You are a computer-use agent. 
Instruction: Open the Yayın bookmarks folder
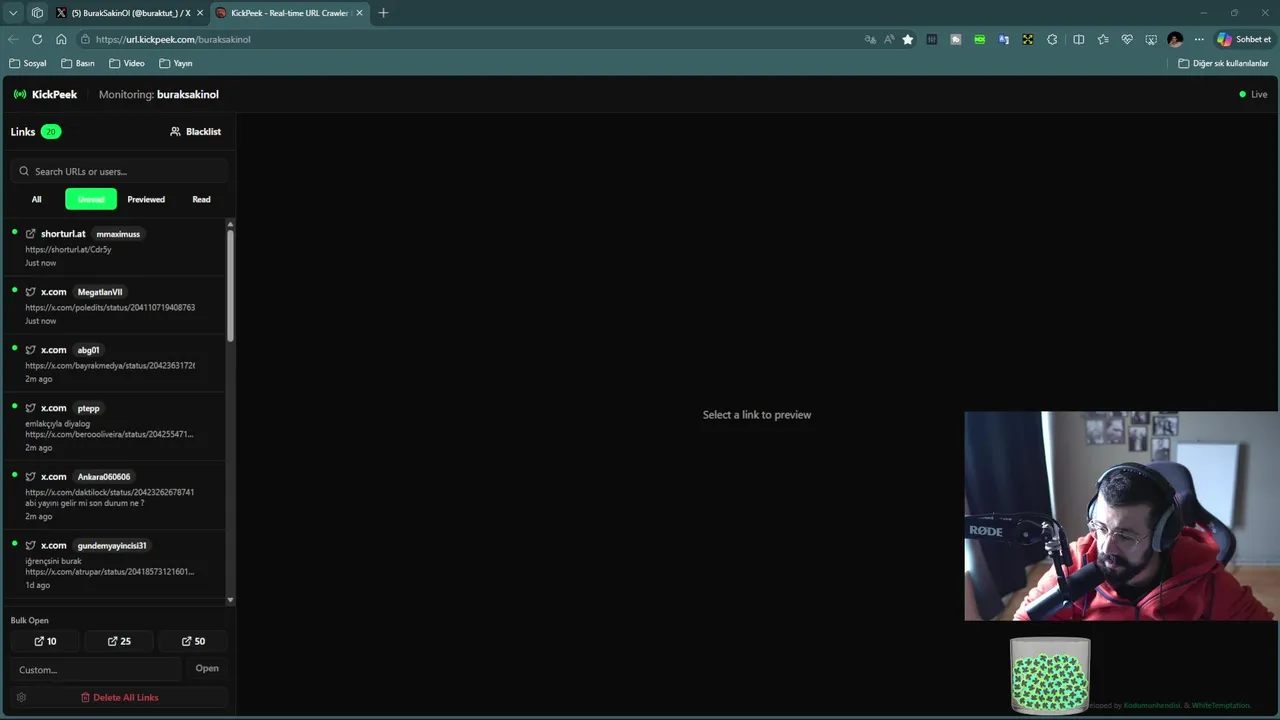pyautogui.click(x=176, y=63)
